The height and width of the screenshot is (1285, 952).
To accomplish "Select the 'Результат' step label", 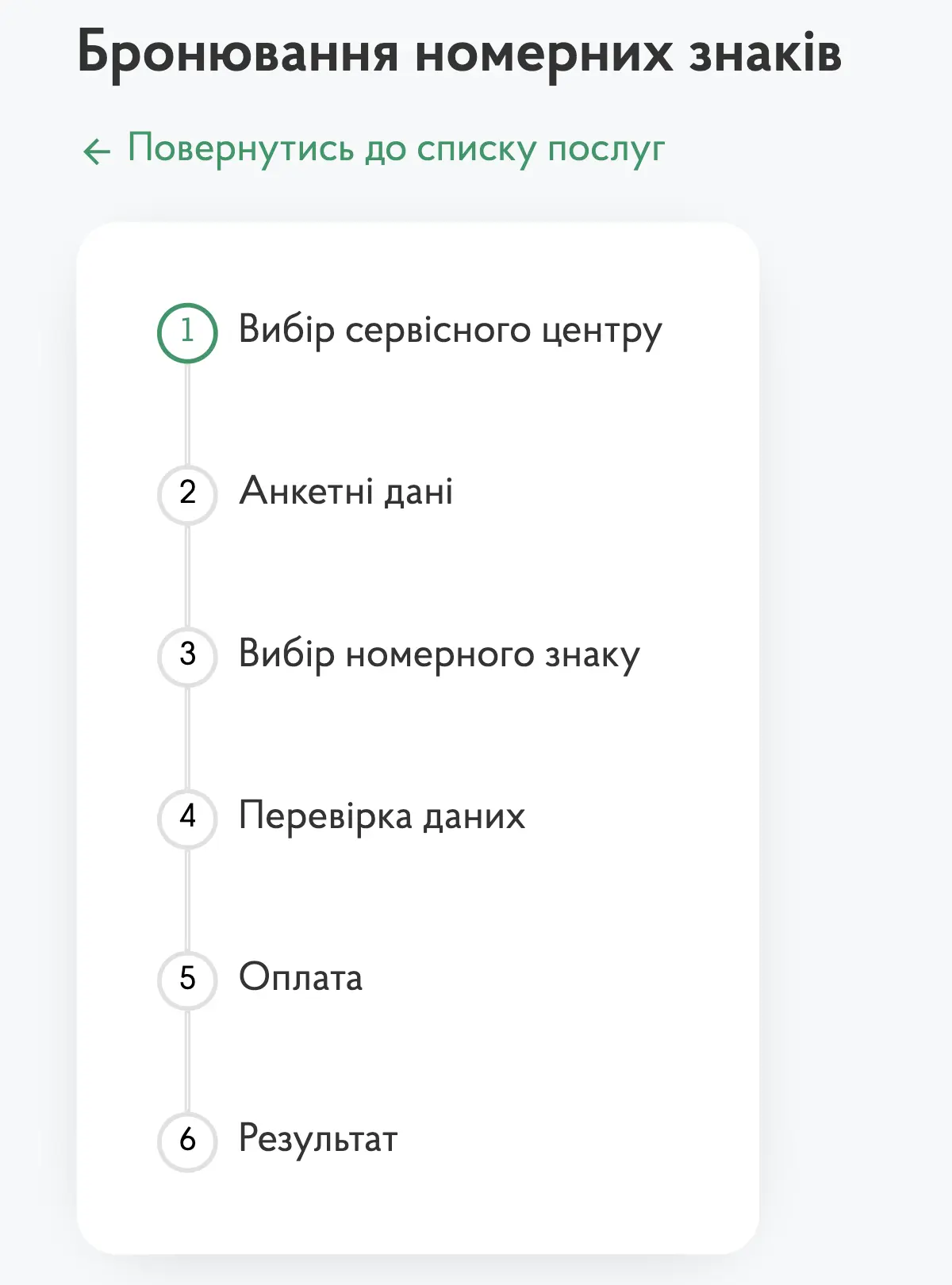I will click(x=318, y=1140).
